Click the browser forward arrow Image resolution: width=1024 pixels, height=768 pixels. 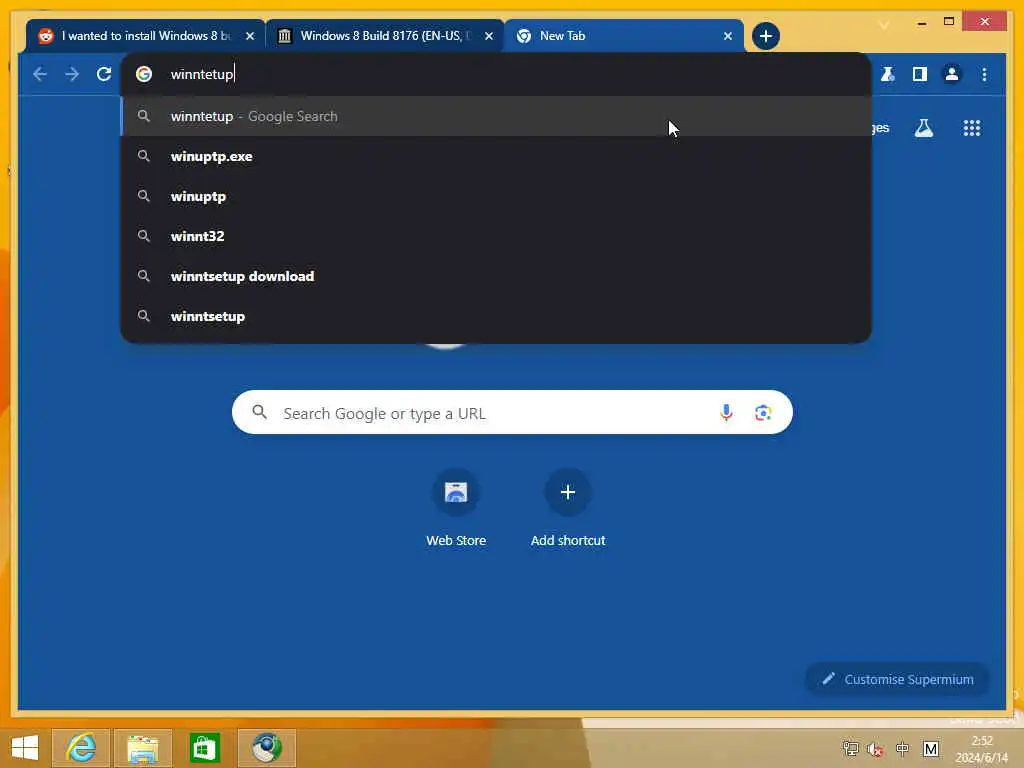coord(72,74)
